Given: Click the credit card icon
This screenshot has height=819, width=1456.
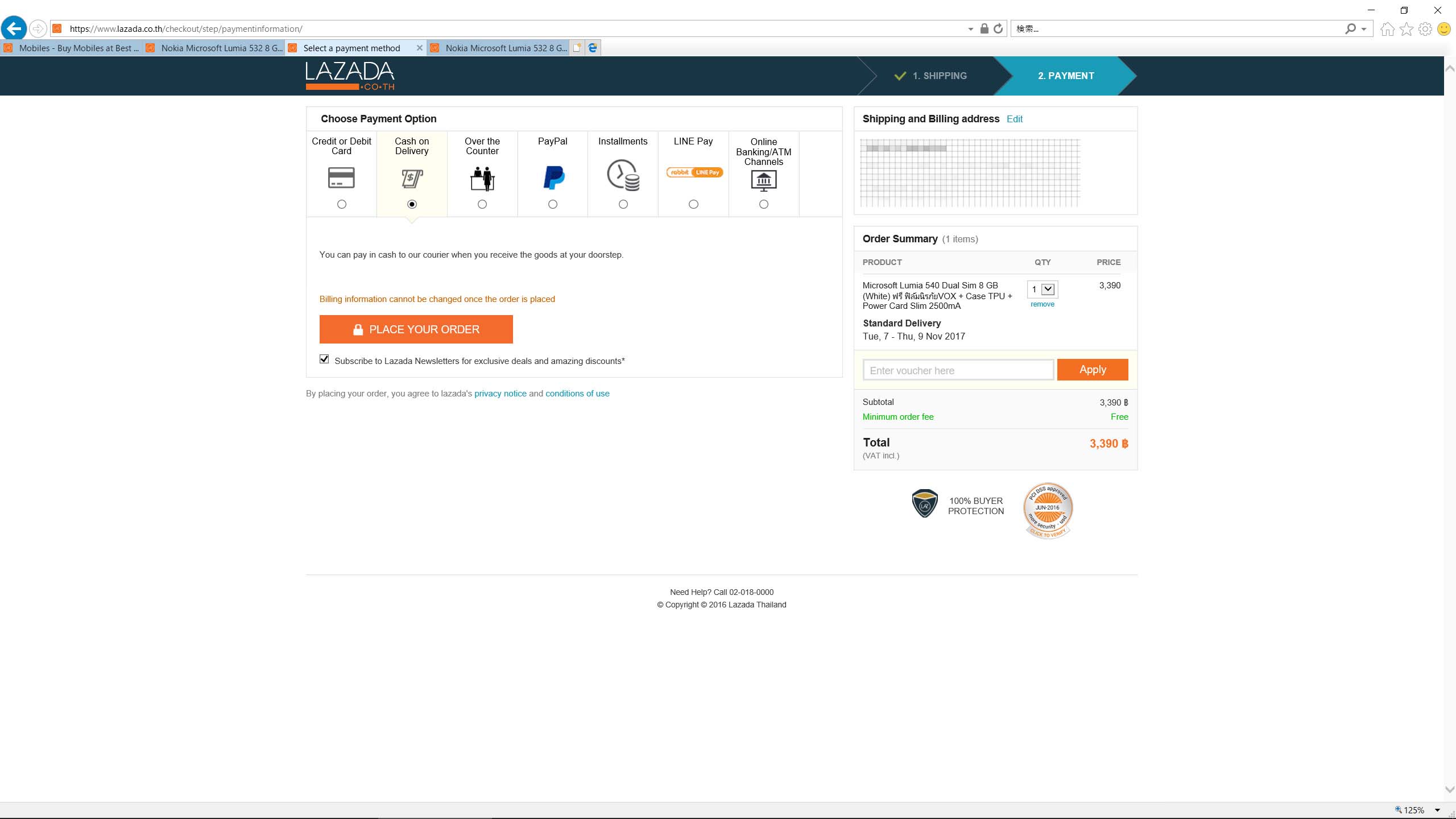Looking at the screenshot, I should pyautogui.click(x=341, y=177).
